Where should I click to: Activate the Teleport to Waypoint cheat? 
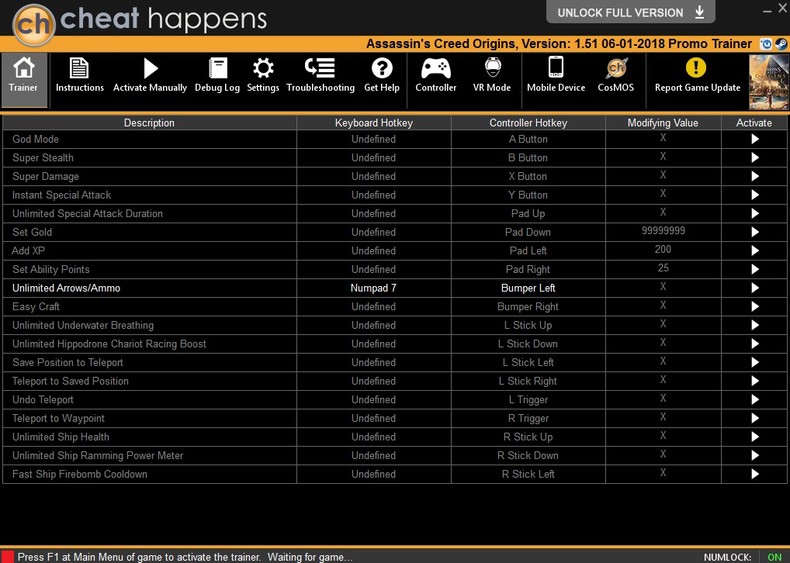(x=754, y=418)
